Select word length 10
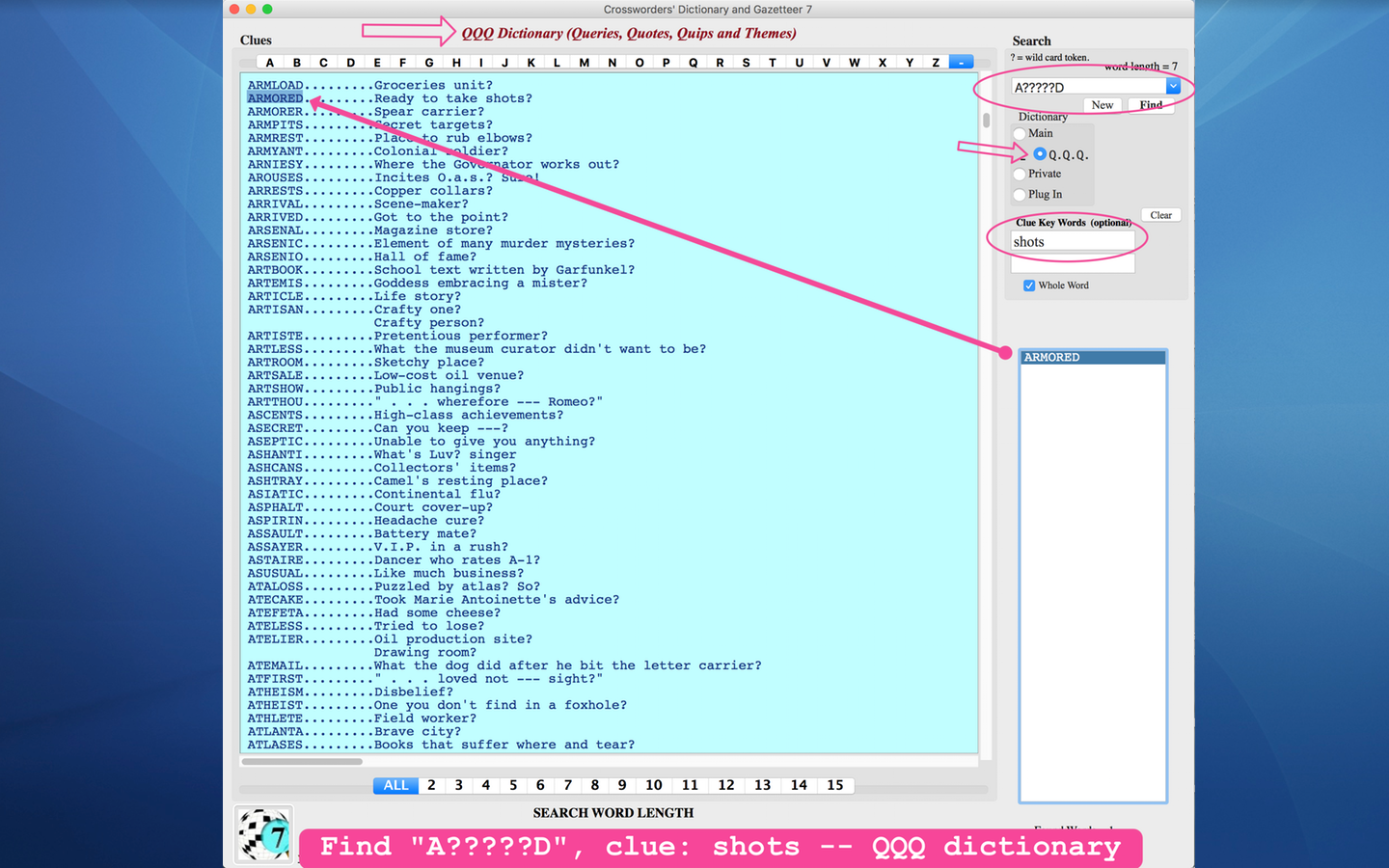The width and height of the screenshot is (1389, 868). click(654, 786)
